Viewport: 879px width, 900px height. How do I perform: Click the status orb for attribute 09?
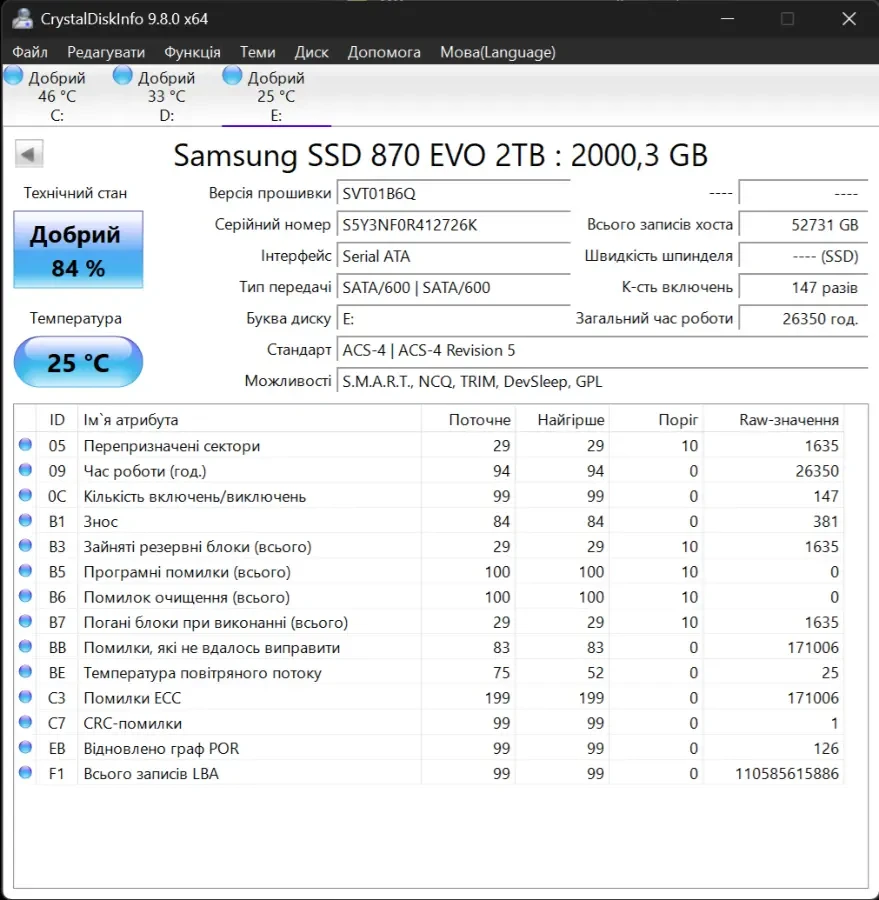(x=25, y=470)
